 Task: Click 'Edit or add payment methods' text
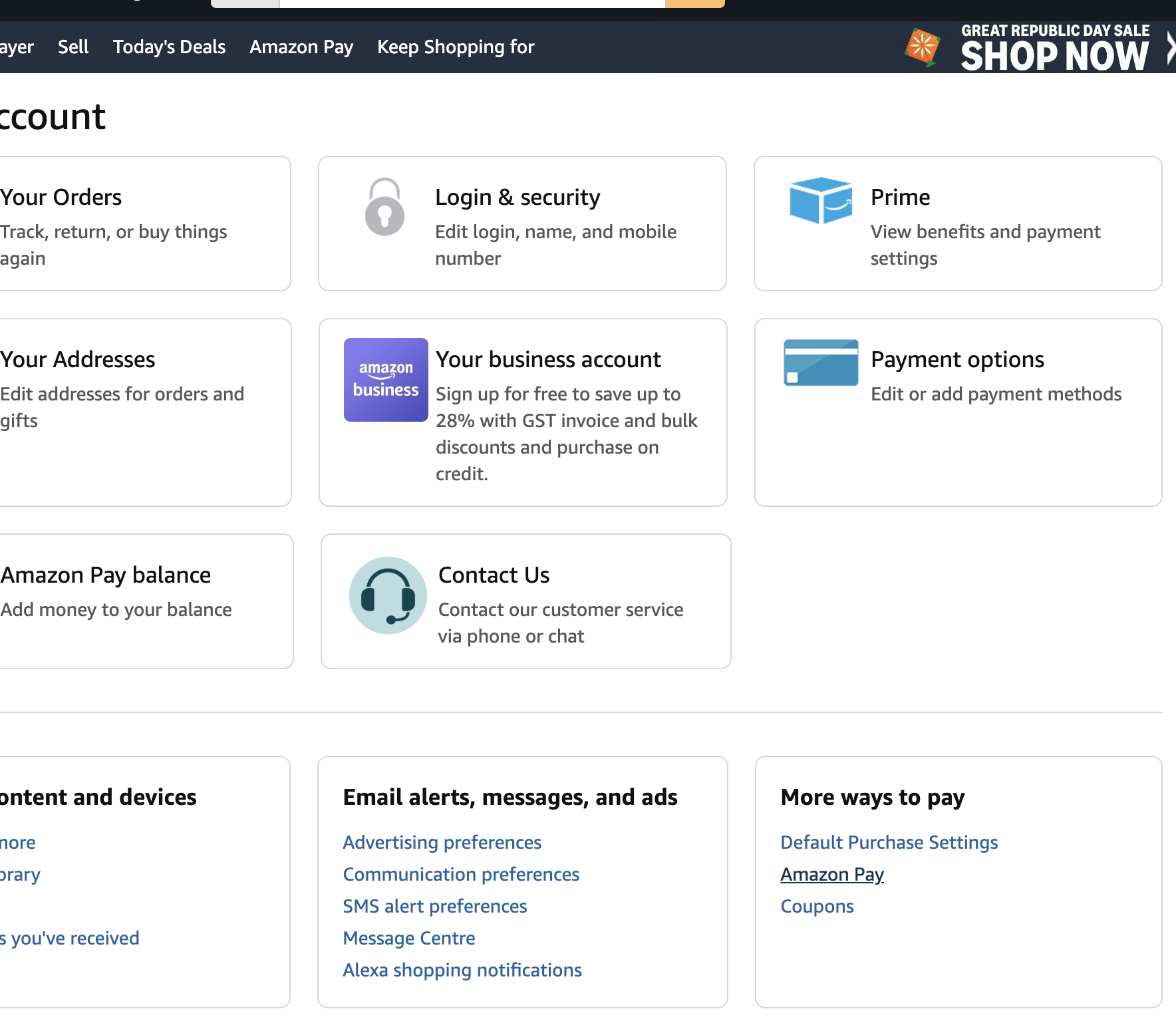tap(996, 394)
